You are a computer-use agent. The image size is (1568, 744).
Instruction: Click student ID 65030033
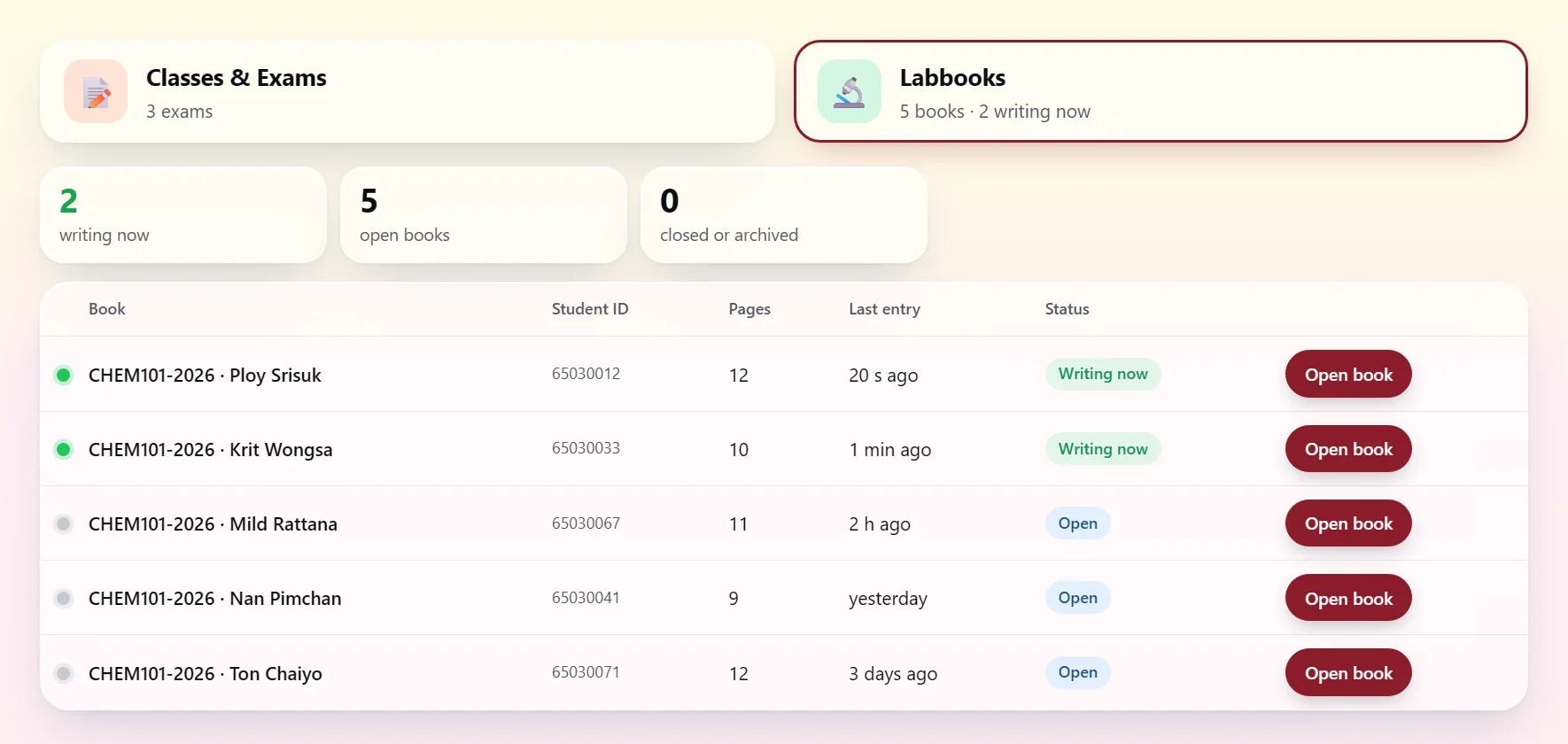coord(586,448)
